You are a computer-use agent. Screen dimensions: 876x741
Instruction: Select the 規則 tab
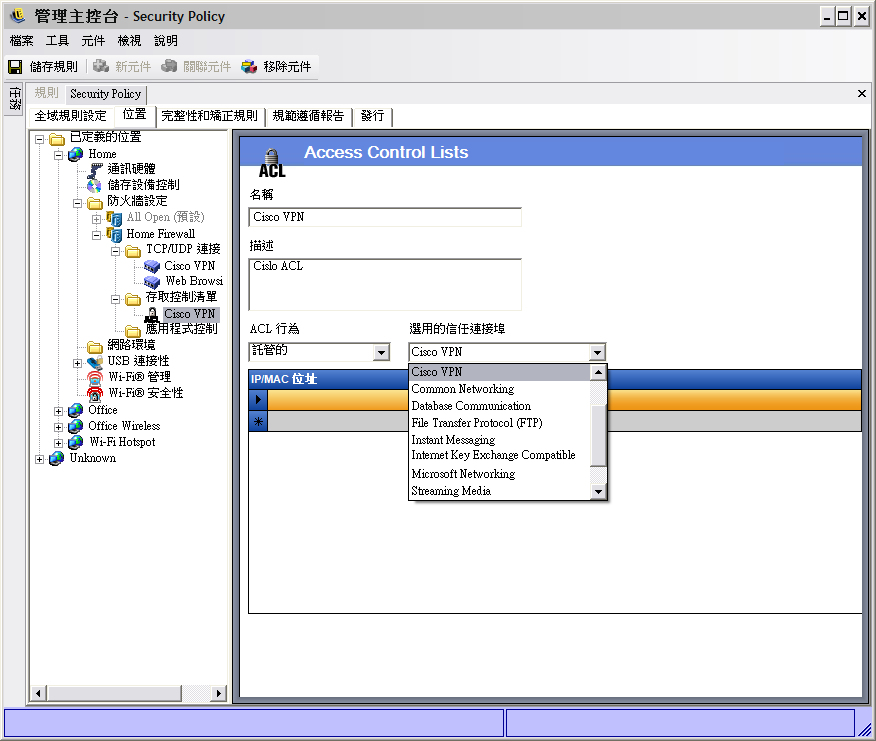point(46,93)
